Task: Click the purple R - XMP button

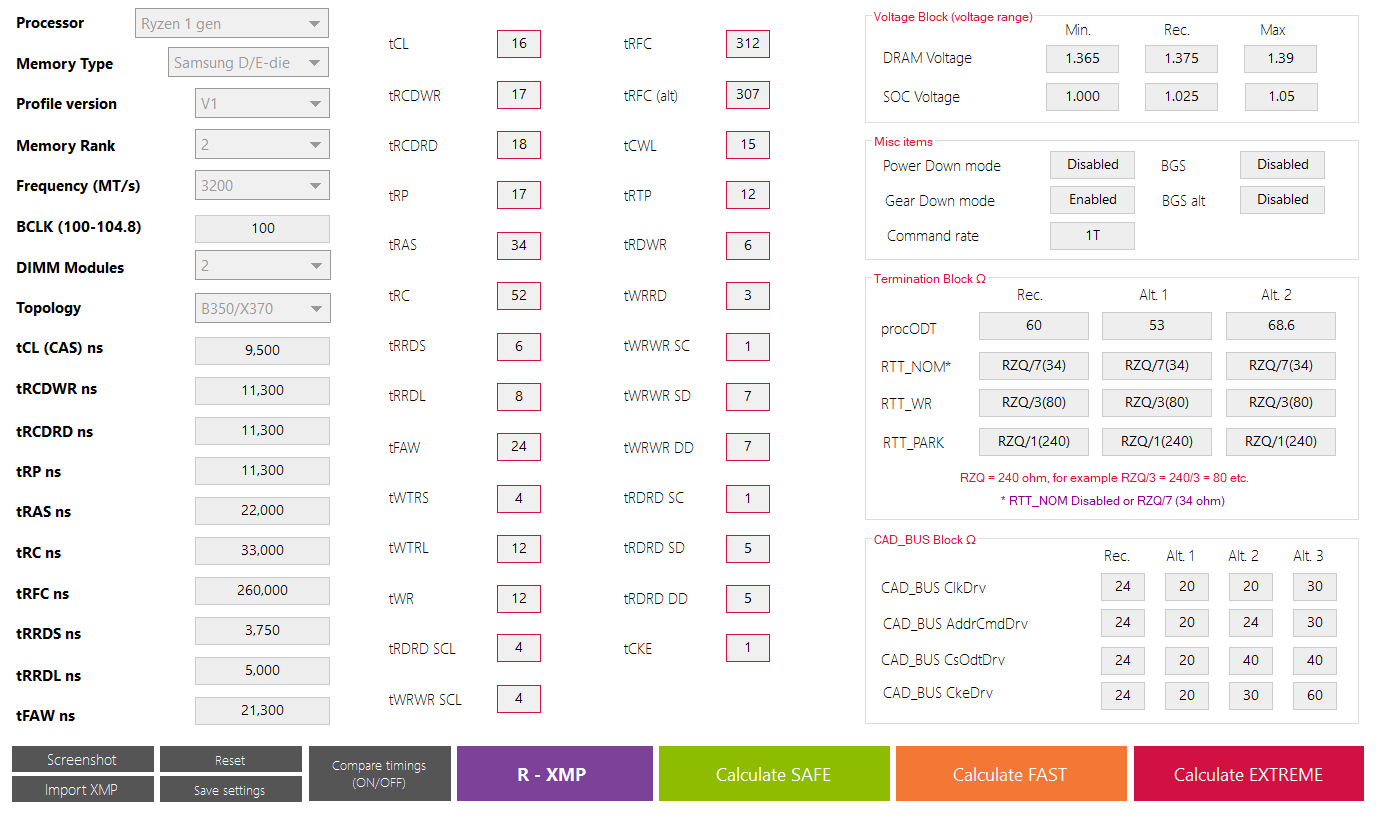Action: pos(553,774)
